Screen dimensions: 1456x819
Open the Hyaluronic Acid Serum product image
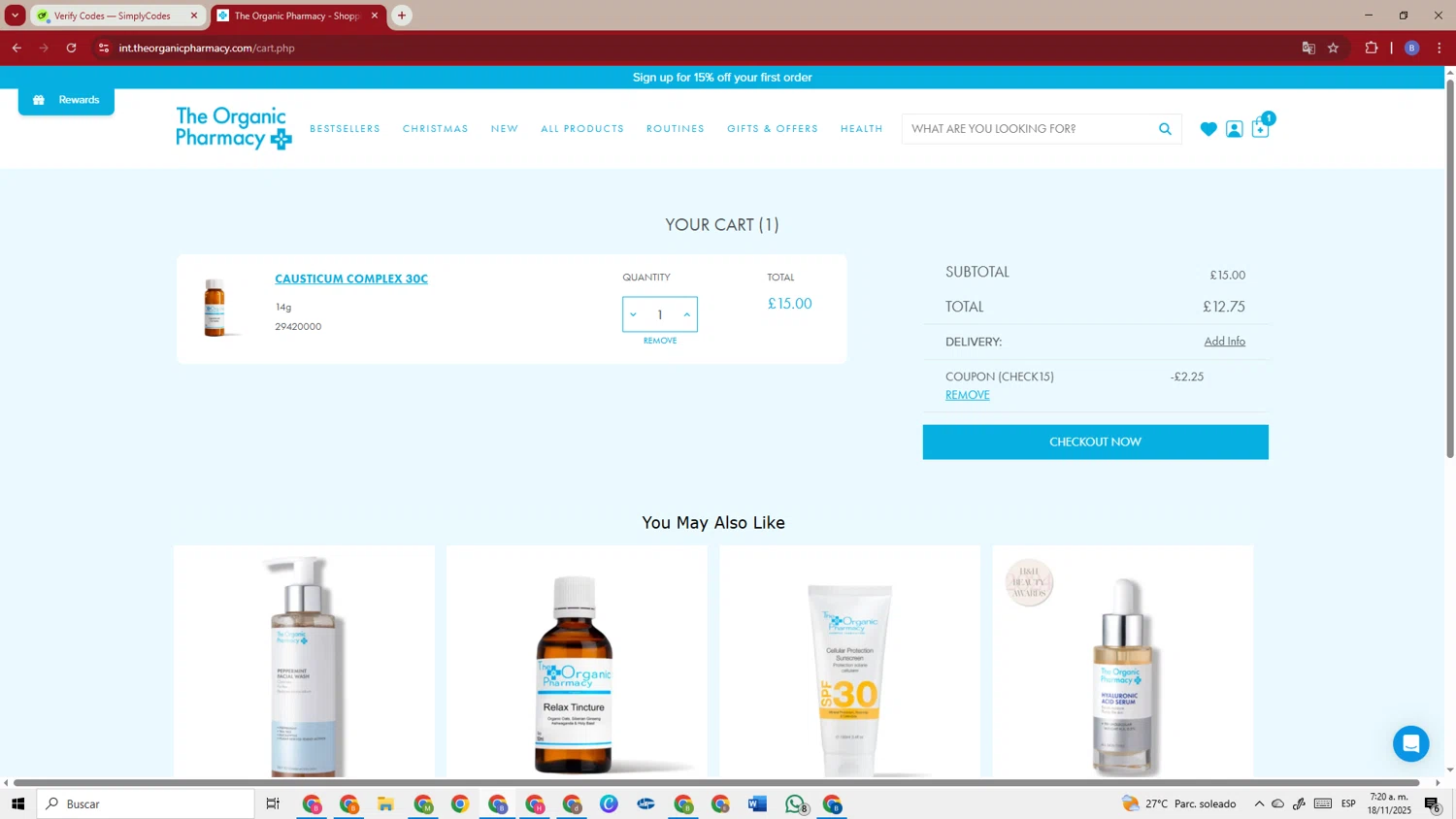click(1123, 662)
